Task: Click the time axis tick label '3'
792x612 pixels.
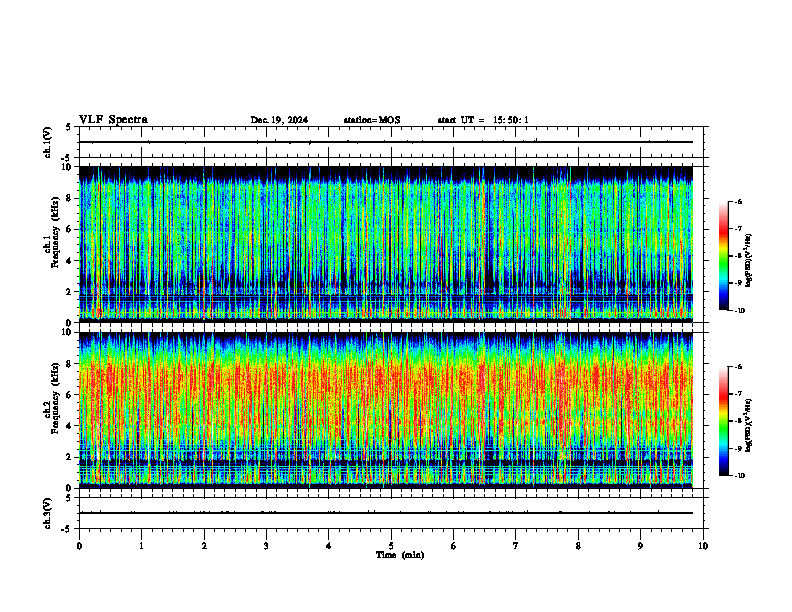Action: (x=266, y=546)
